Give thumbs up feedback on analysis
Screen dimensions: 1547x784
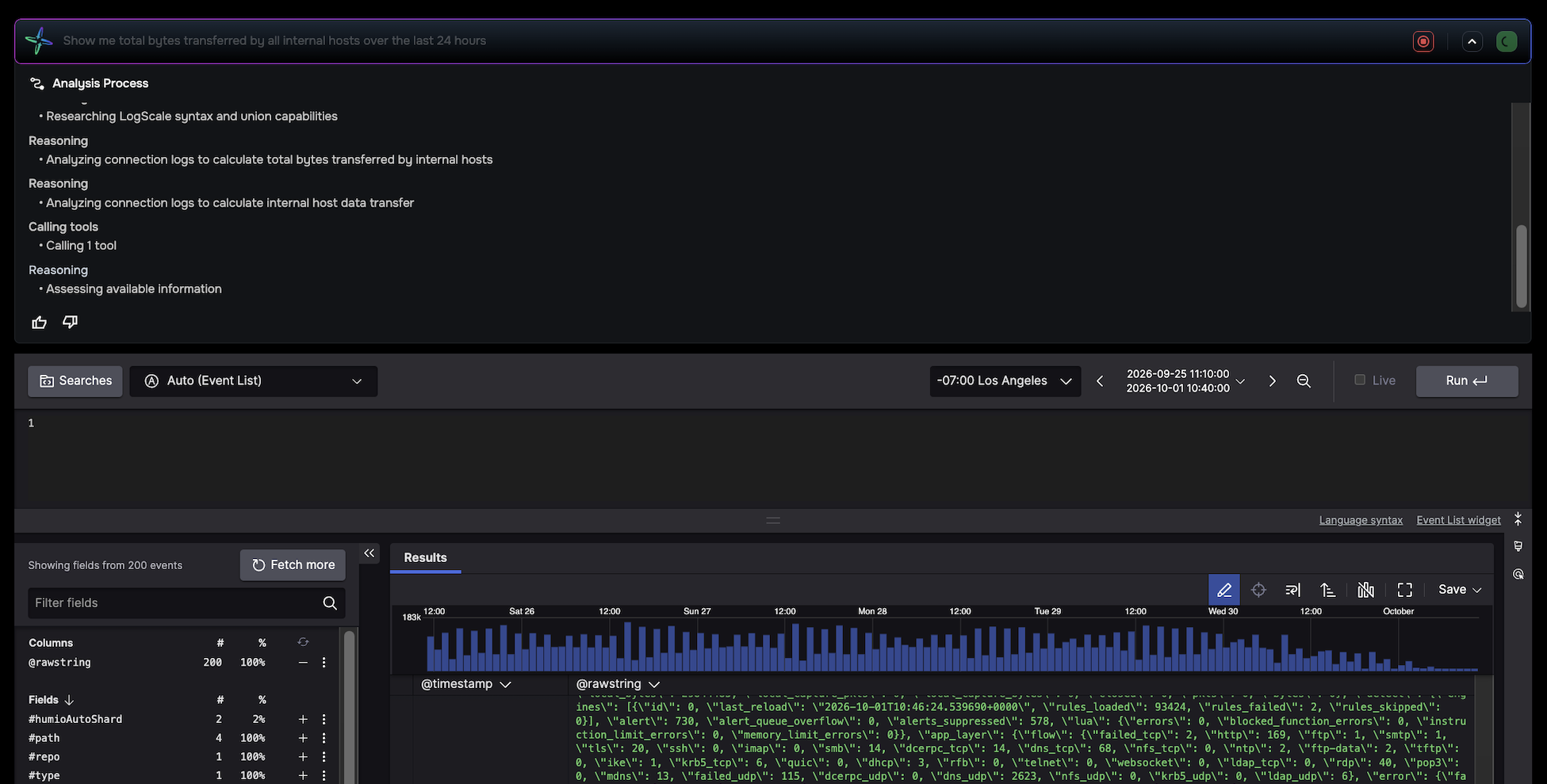point(39,322)
